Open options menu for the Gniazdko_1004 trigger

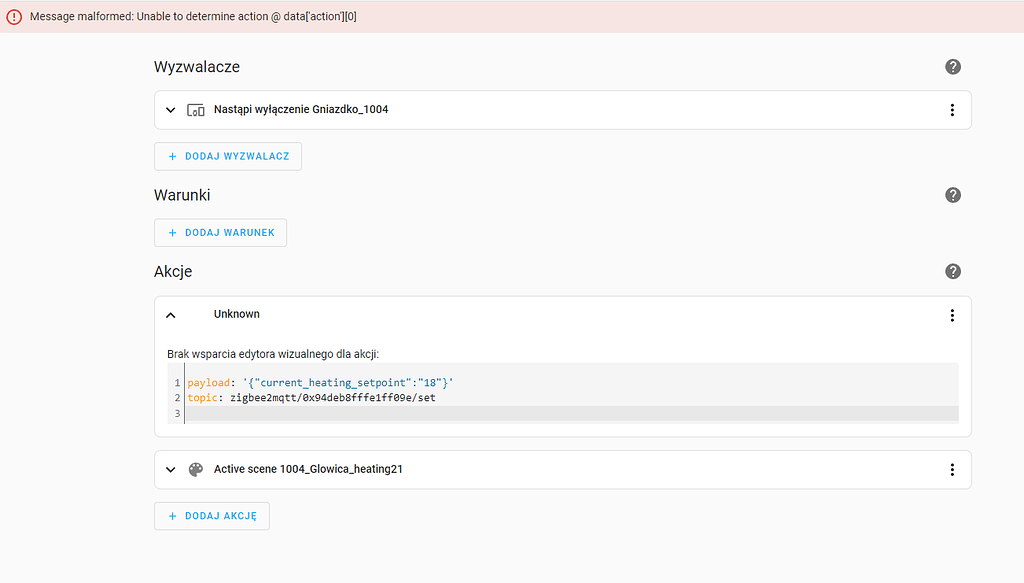click(x=952, y=110)
